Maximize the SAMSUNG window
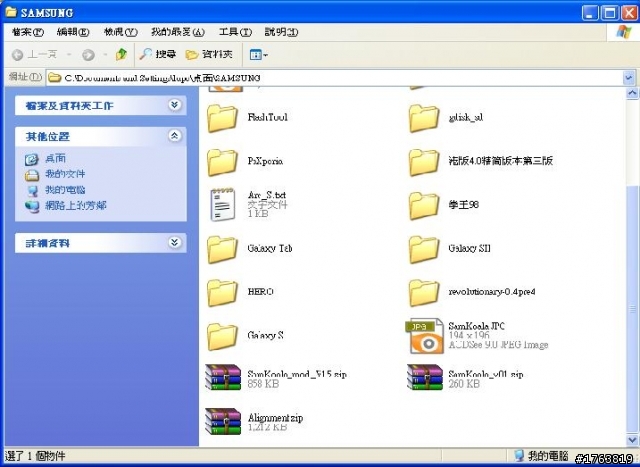 pos(610,13)
